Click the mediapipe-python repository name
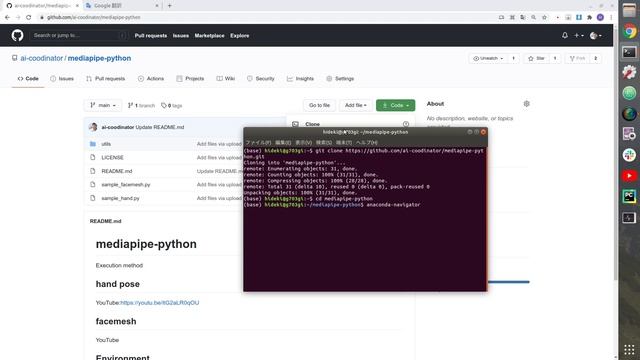 click(x=99, y=58)
